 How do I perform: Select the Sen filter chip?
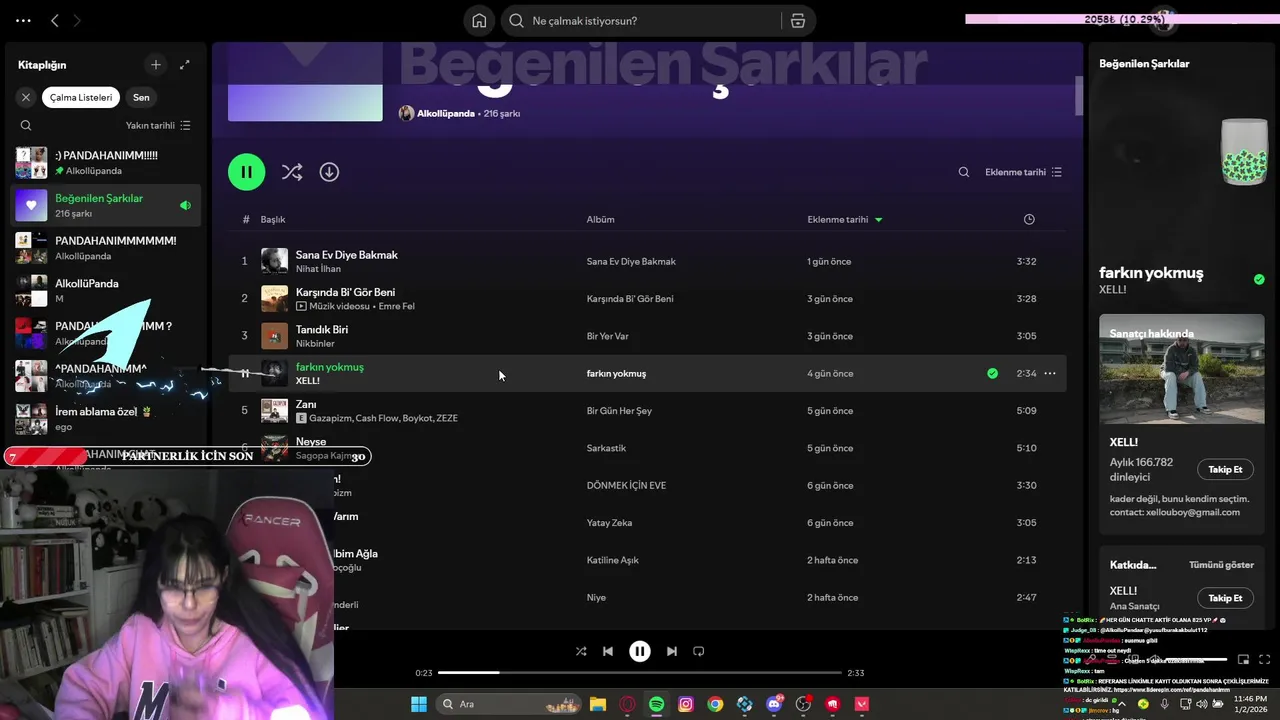[141, 97]
